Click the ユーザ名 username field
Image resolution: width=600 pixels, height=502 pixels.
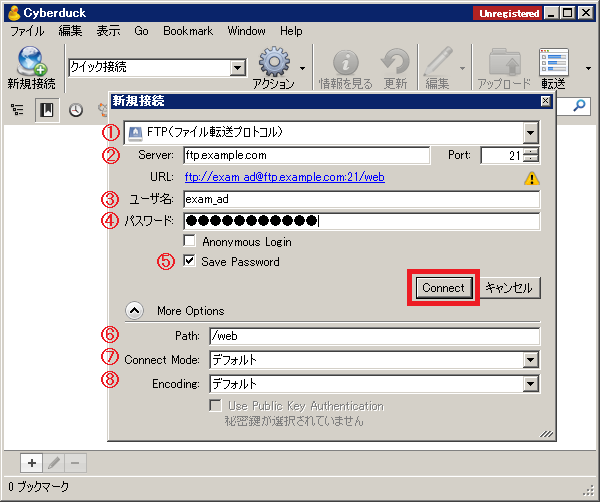coord(362,199)
